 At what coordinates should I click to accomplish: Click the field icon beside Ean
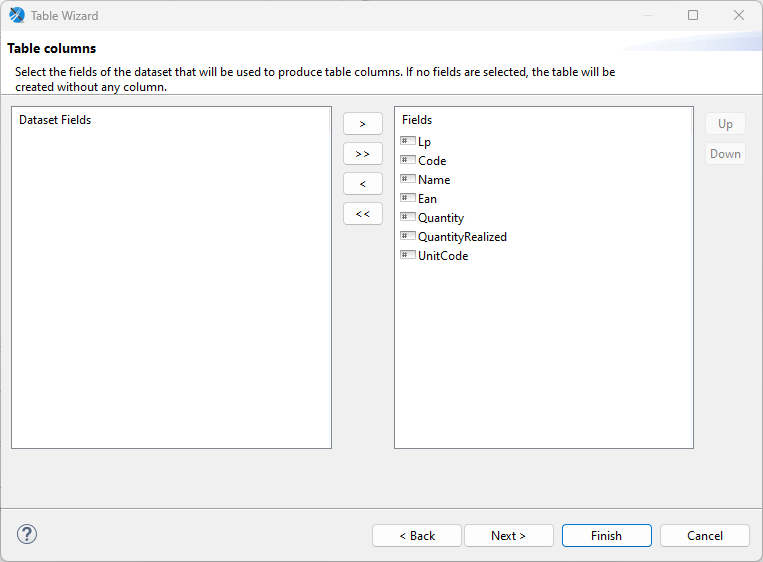408,198
